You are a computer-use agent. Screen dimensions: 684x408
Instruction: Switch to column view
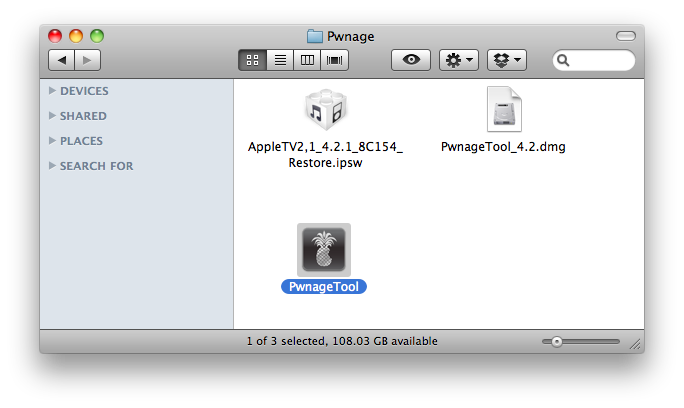(307, 60)
